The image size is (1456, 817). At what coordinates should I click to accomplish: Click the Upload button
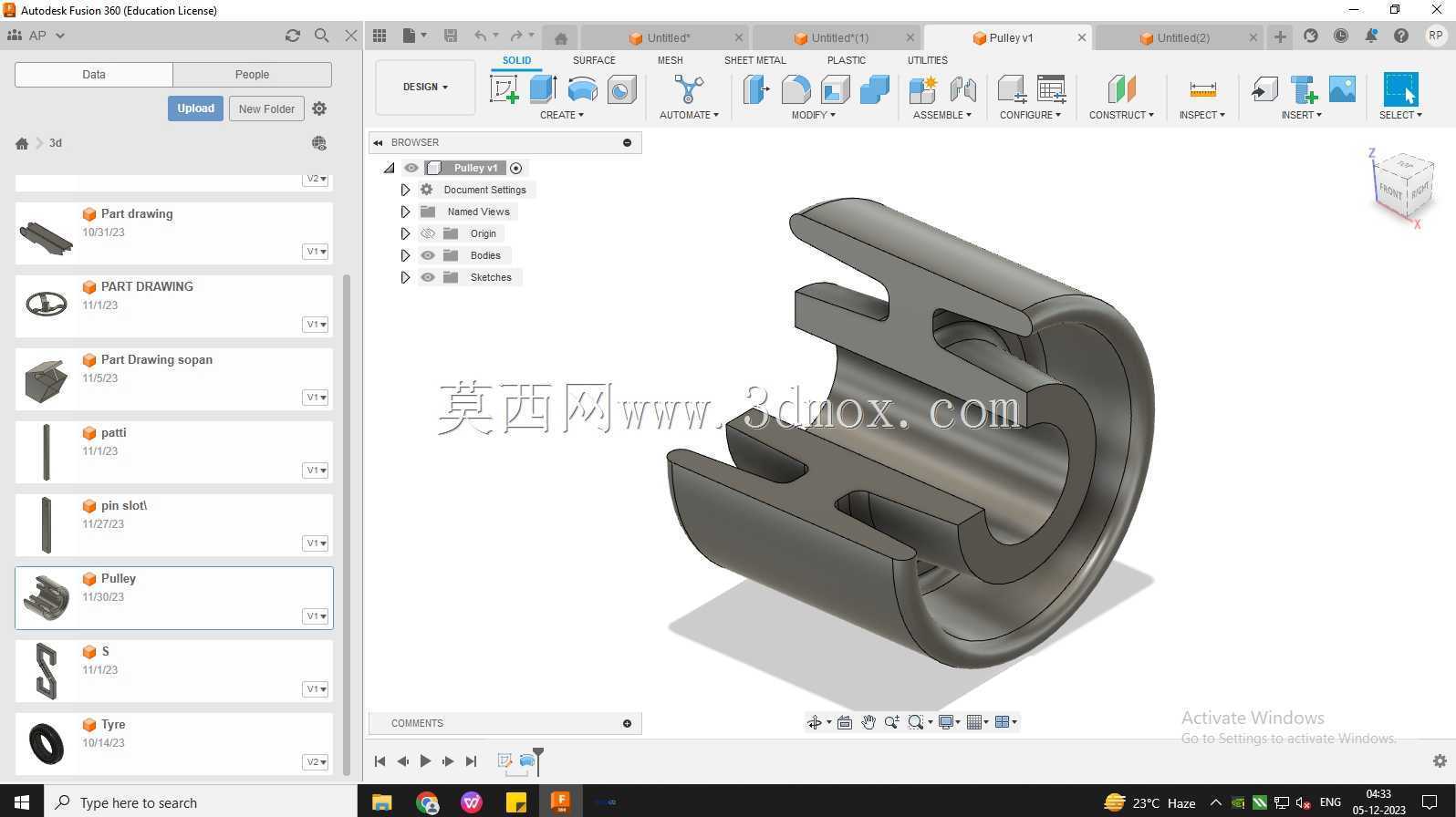point(195,109)
